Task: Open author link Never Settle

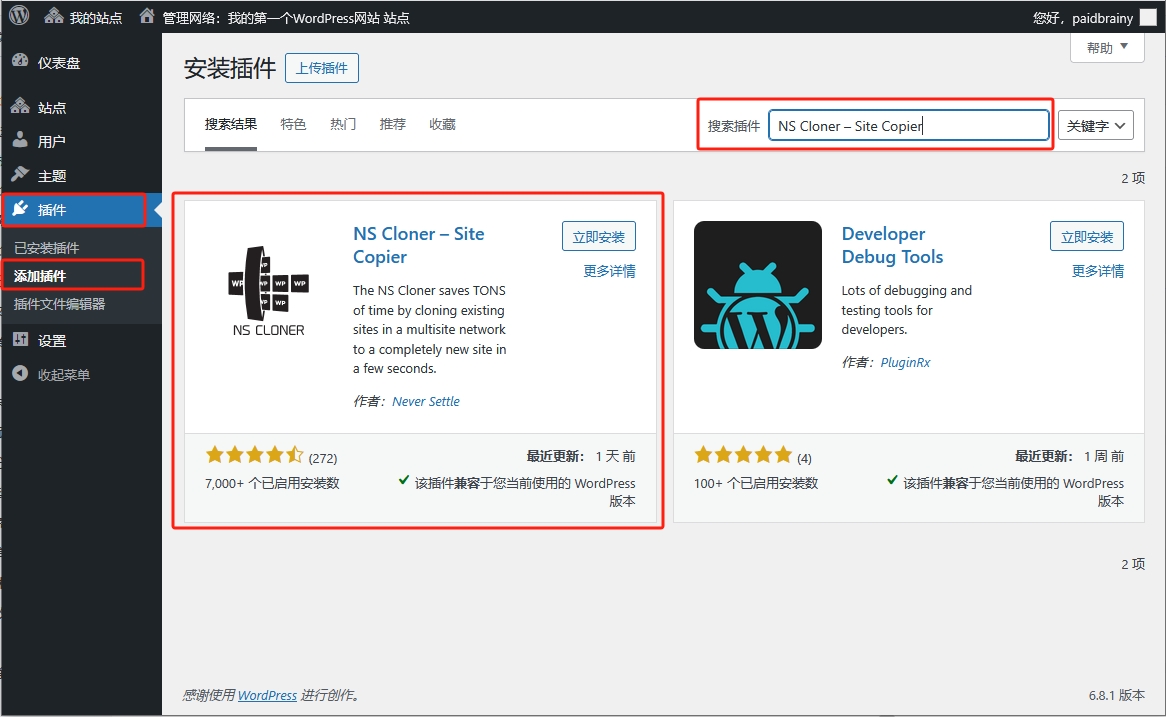Action: click(426, 401)
